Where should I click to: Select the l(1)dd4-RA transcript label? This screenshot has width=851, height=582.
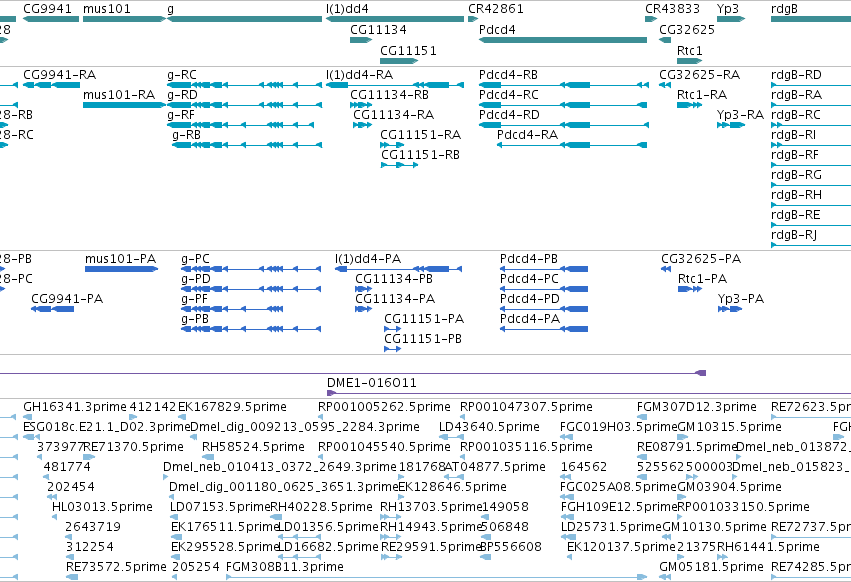click(x=360, y=74)
